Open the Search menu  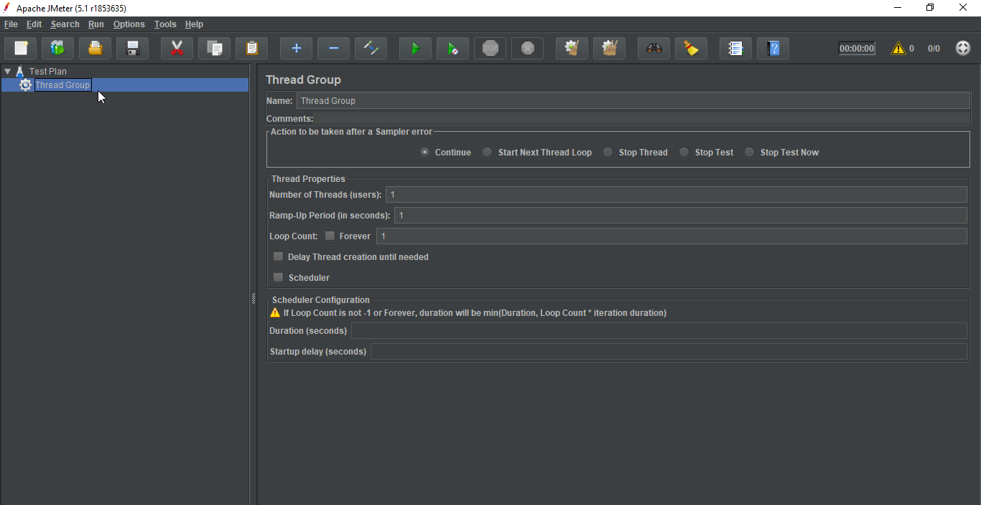[65, 24]
